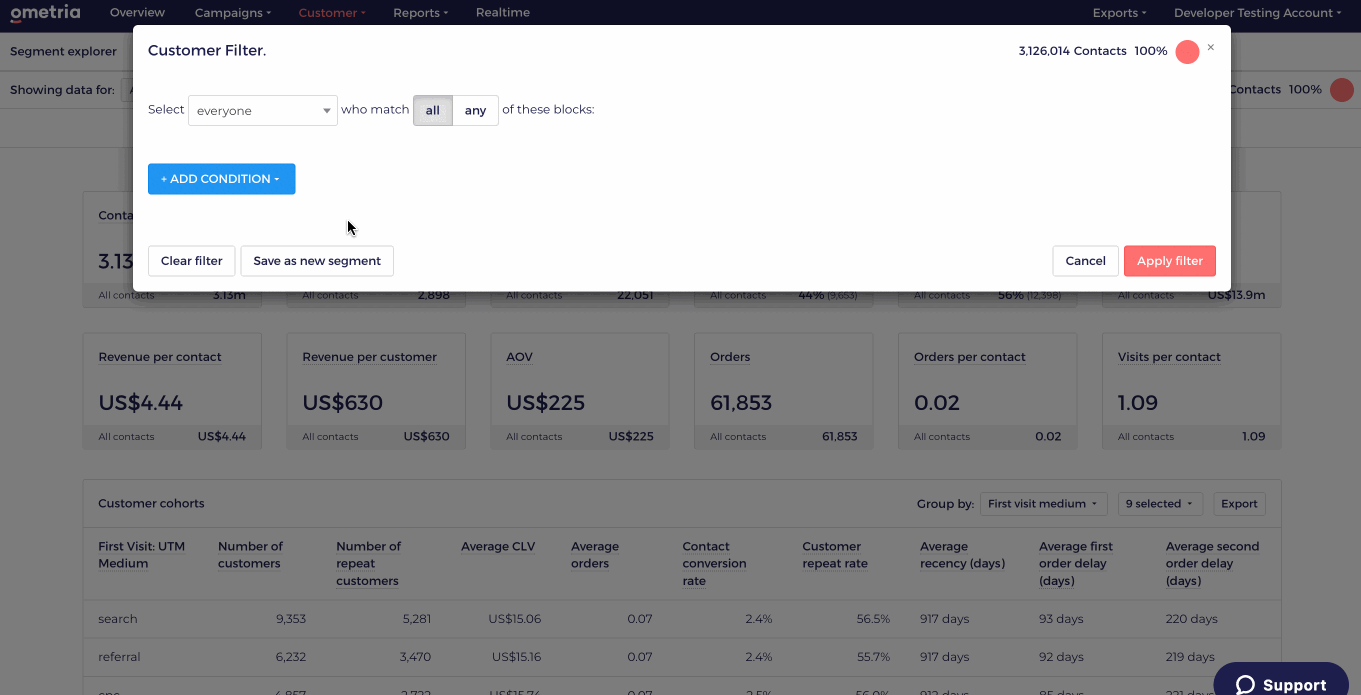Click the Orders card title
The image size is (1361, 695).
[x=730, y=357]
